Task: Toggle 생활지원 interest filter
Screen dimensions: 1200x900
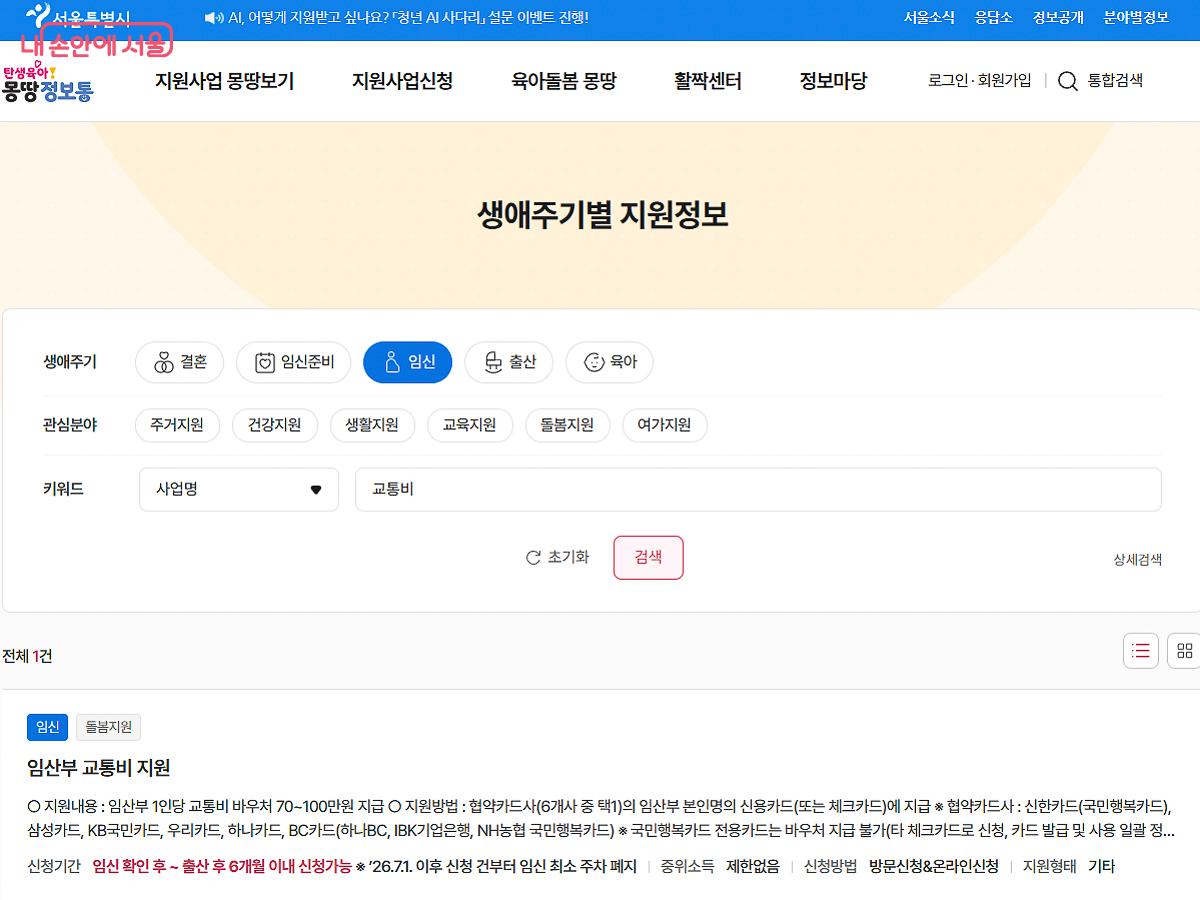Action: coord(372,425)
